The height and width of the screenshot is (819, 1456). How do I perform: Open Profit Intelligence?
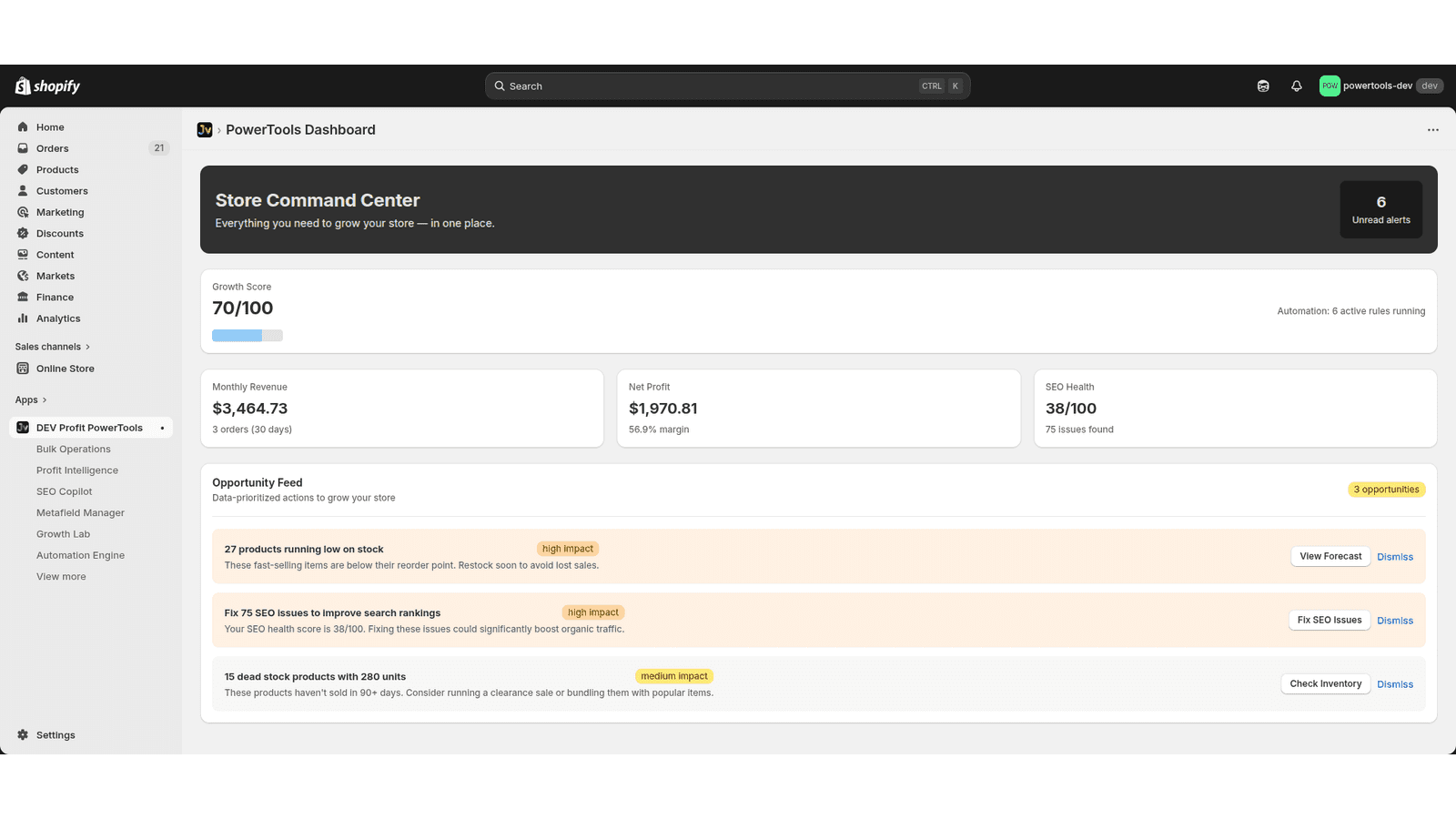77,470
